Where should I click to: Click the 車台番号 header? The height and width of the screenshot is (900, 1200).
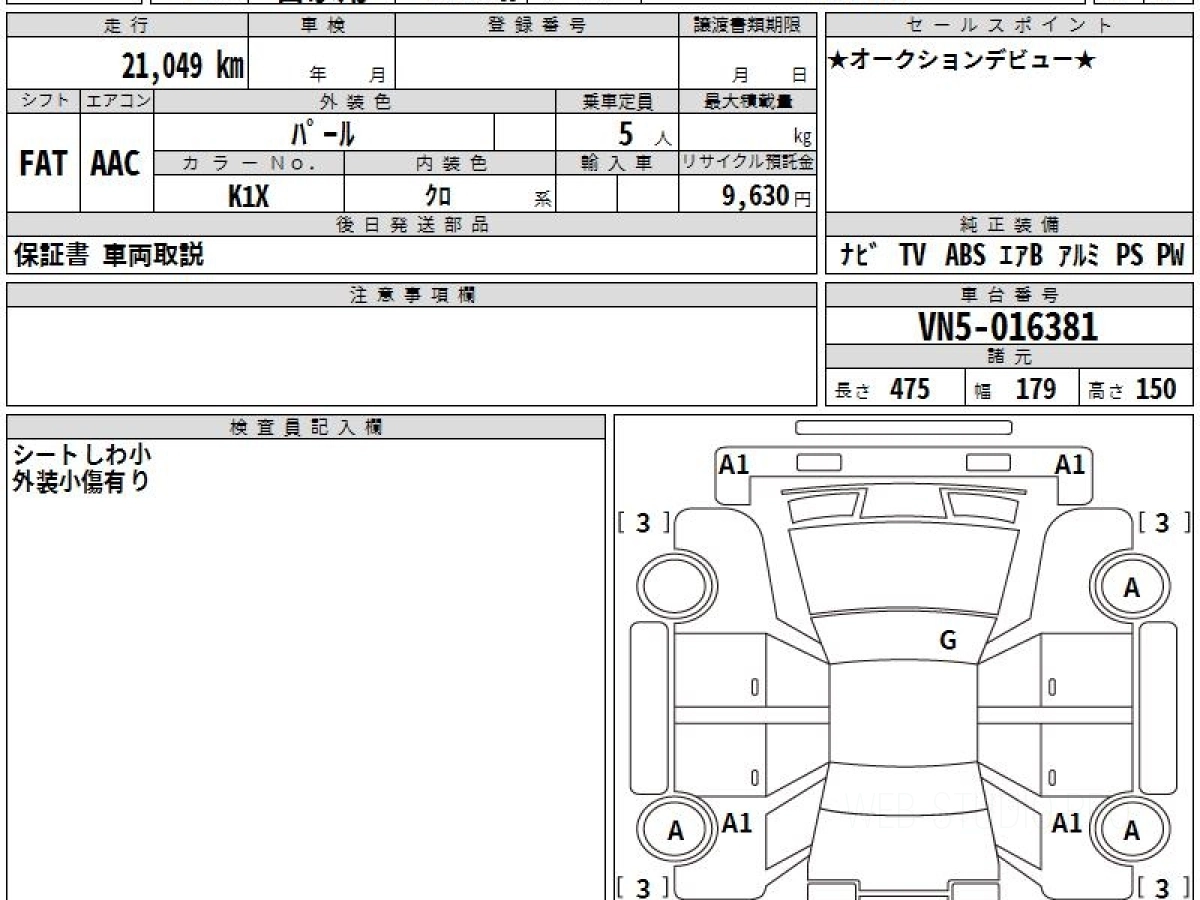pyautogui.click(x=1010, y=295)
